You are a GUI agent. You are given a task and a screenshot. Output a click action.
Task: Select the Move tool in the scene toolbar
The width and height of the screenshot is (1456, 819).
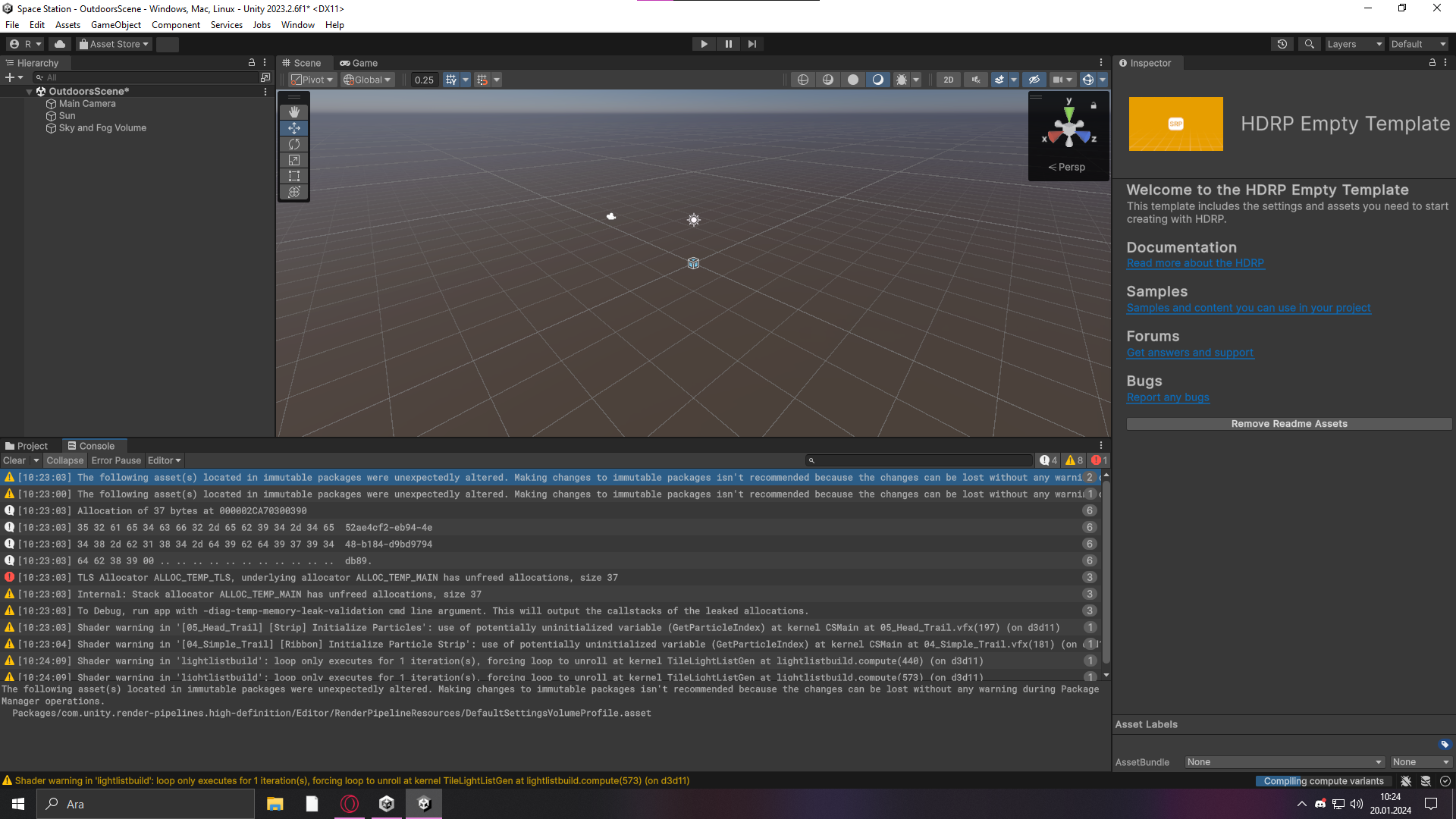[x=294, y=128]
